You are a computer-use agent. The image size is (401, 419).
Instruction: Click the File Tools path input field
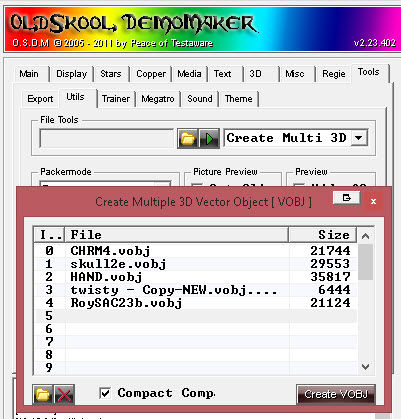click(x=107, y=138)
